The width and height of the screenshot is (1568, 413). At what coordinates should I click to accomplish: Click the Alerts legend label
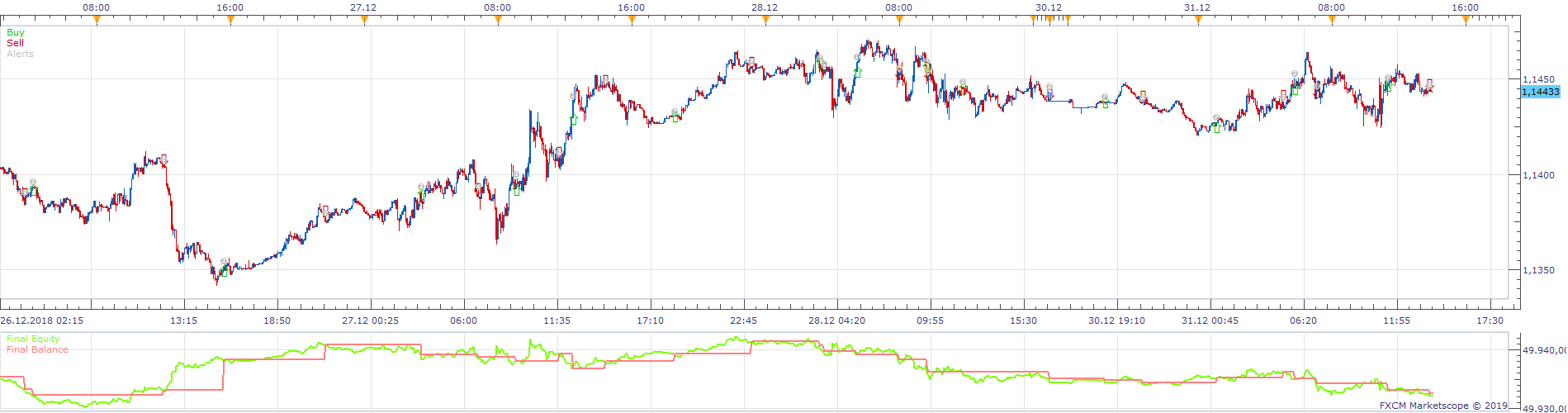21,54
